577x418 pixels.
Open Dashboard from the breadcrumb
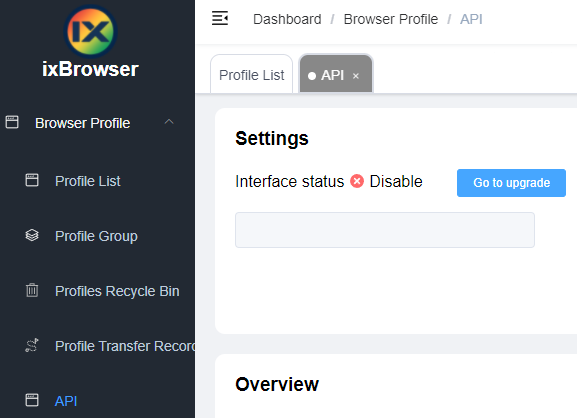click(287, 19)
